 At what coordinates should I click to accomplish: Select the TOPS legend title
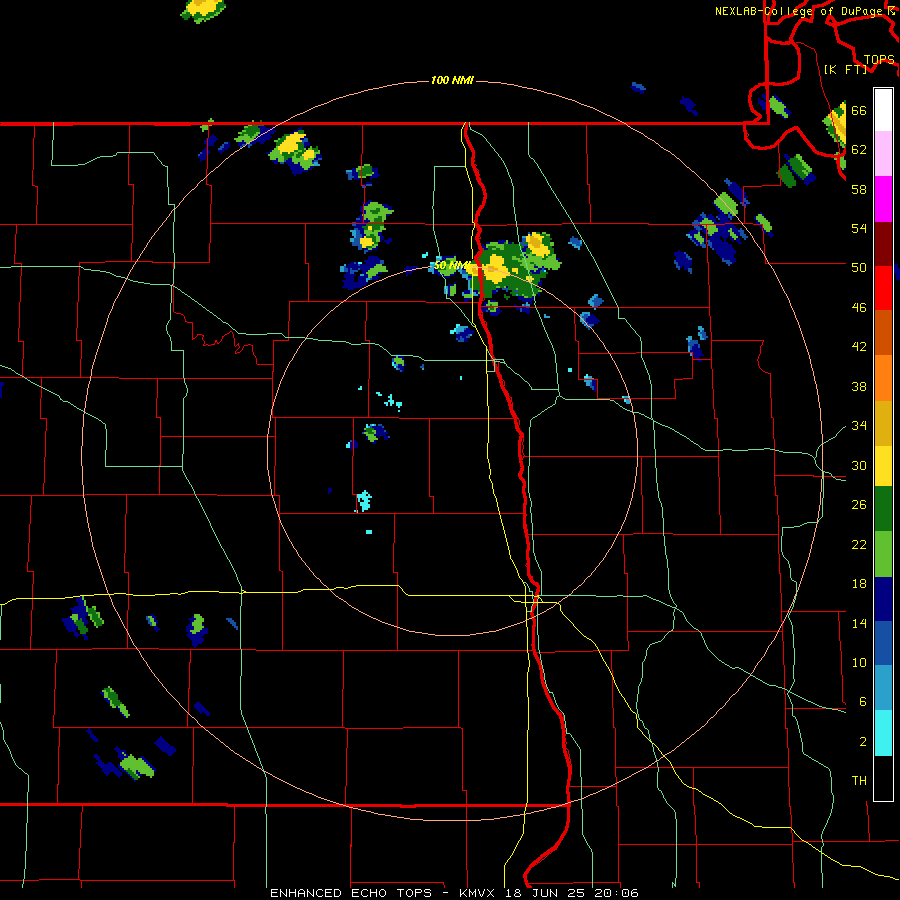point(879,60)
